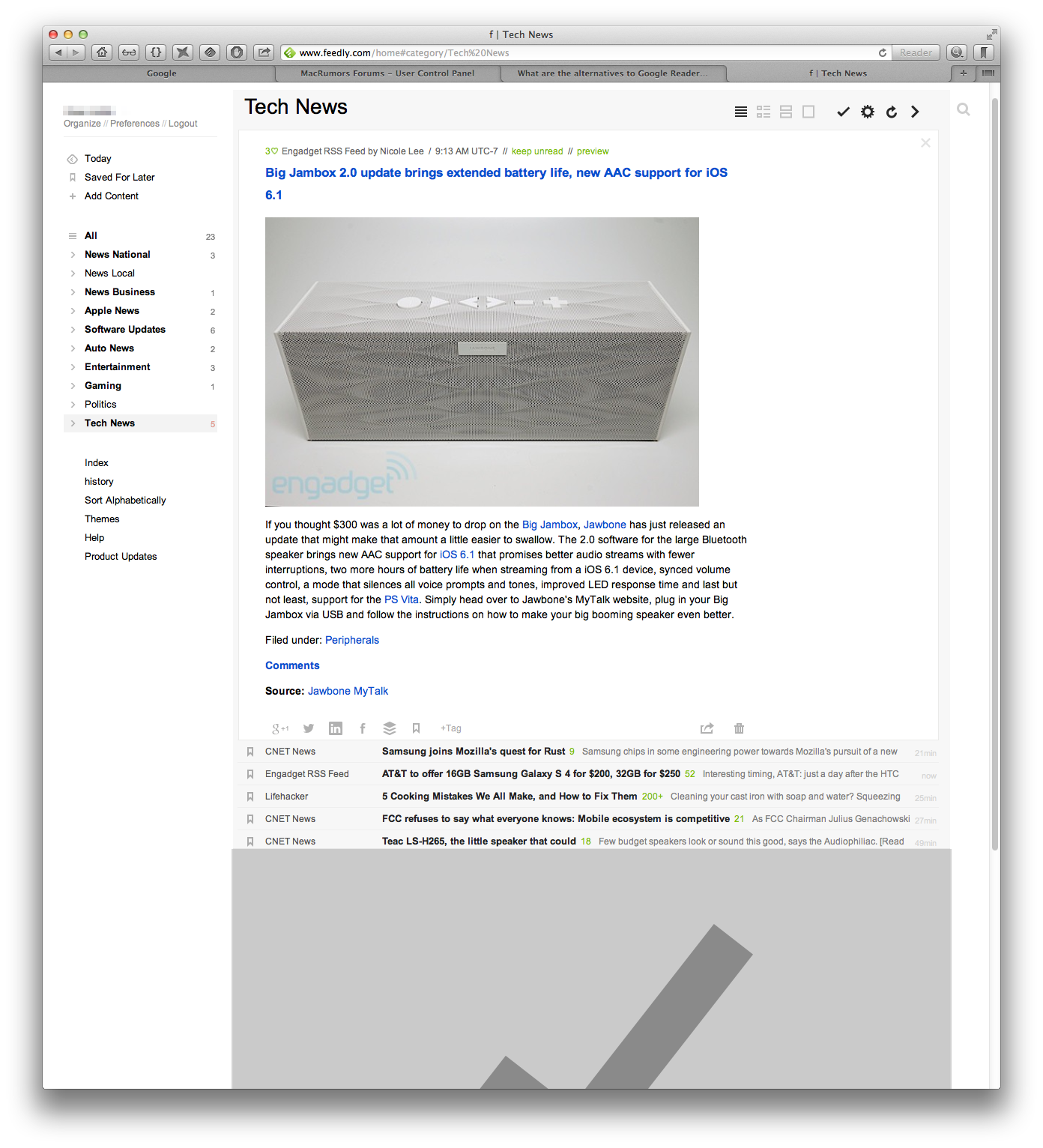Expand the Entertainment category
This screenshot has width=1043, height=1148.
click(73, 367)
